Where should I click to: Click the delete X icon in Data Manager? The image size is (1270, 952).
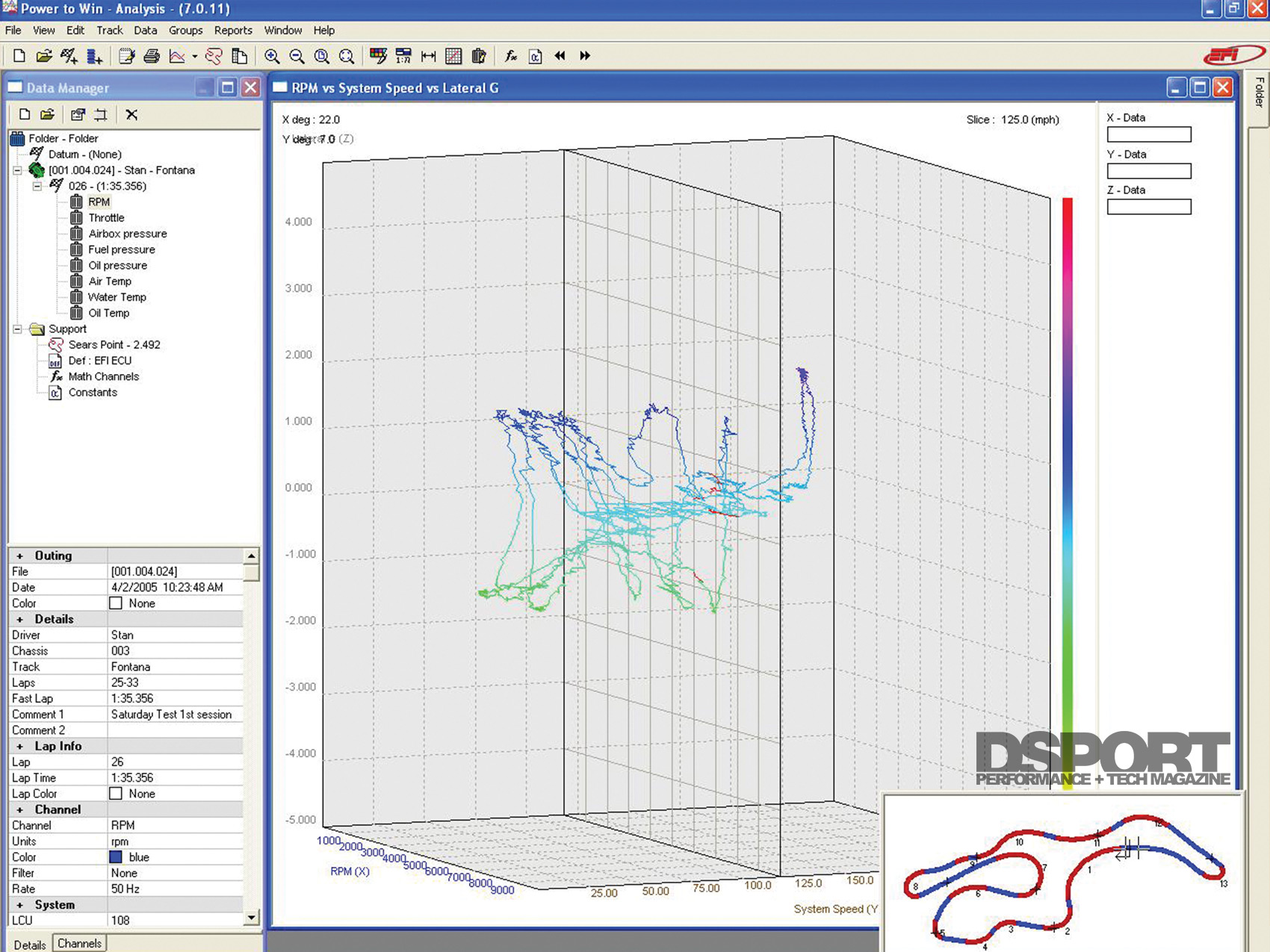coord(131,114)
